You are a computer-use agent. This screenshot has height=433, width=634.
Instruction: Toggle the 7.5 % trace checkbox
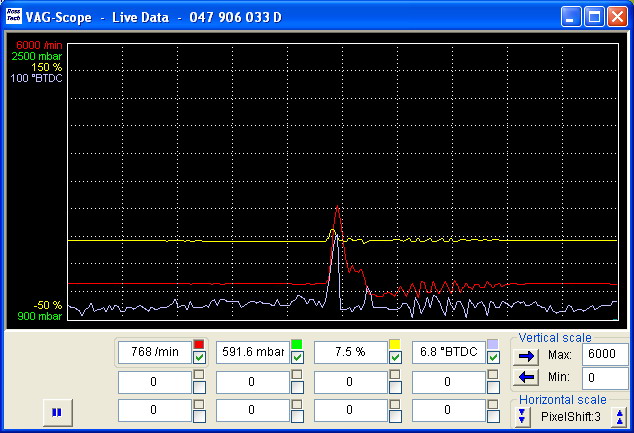395,357
